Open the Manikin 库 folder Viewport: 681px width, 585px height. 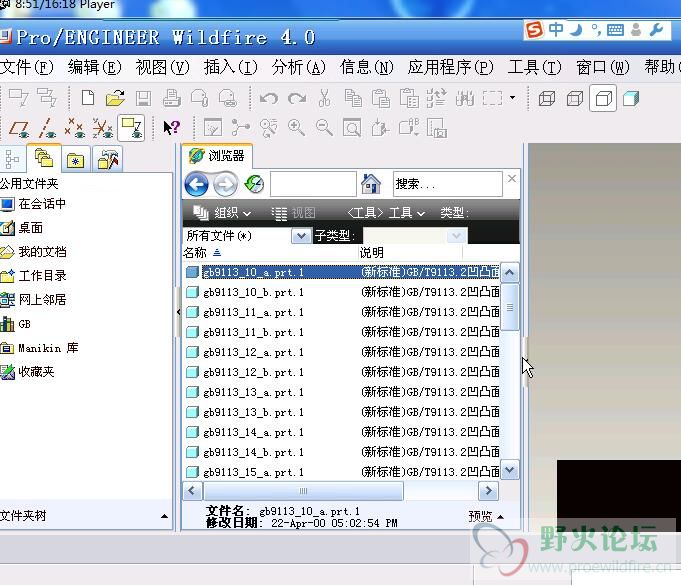point(40,348)
